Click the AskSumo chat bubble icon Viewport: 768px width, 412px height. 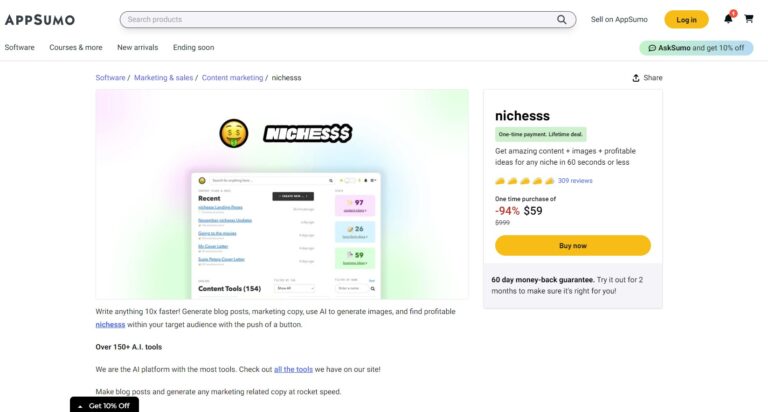(x=651, y=47)
